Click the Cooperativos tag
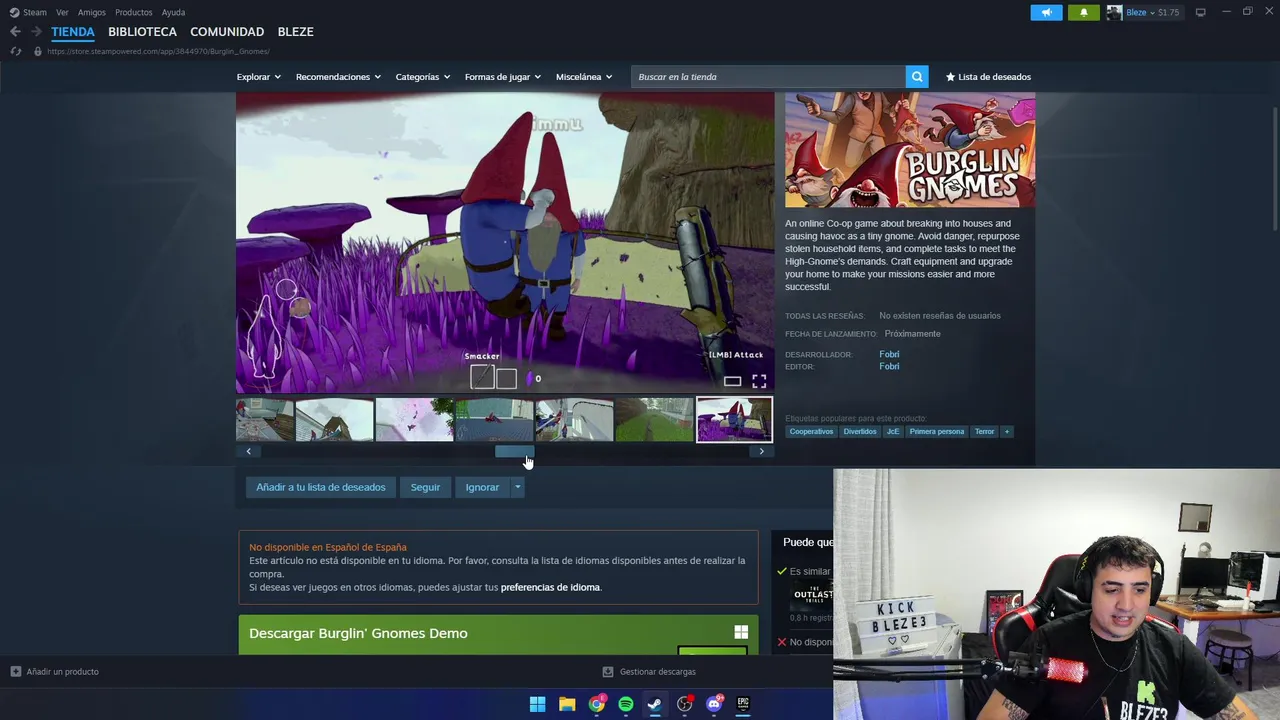This screenshot has width=1280, height=720. [x=811, y=432]
